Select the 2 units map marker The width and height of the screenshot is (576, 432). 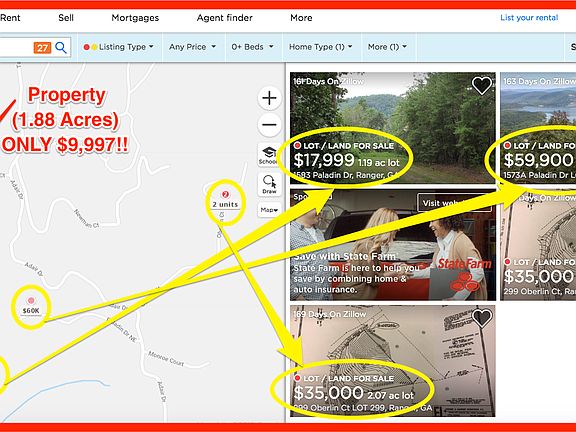click(x=225, y=201)
